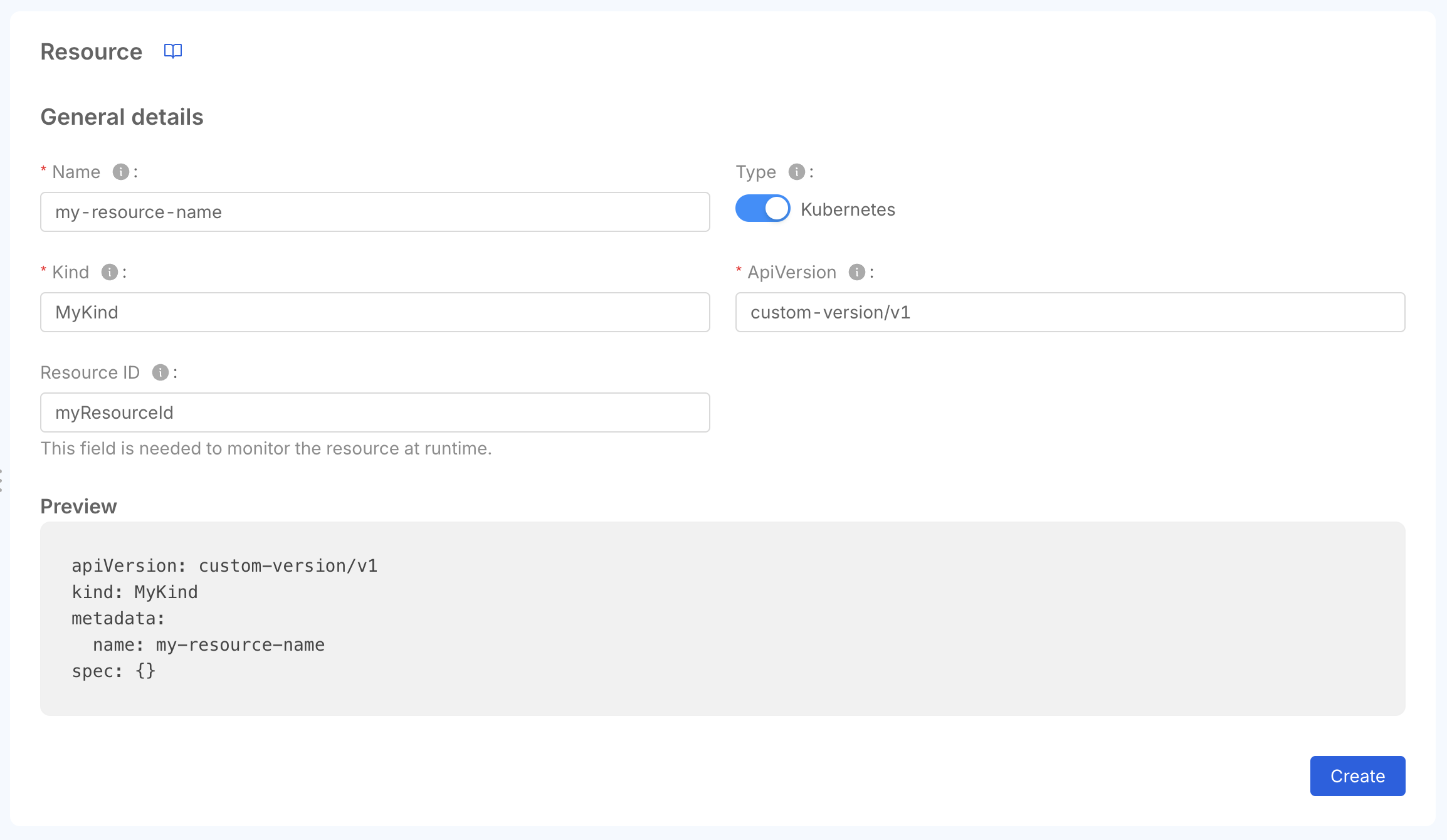1447x840 pixels.
Task: Click the info icon beside Kind label
Action: (x=110, y=272)
